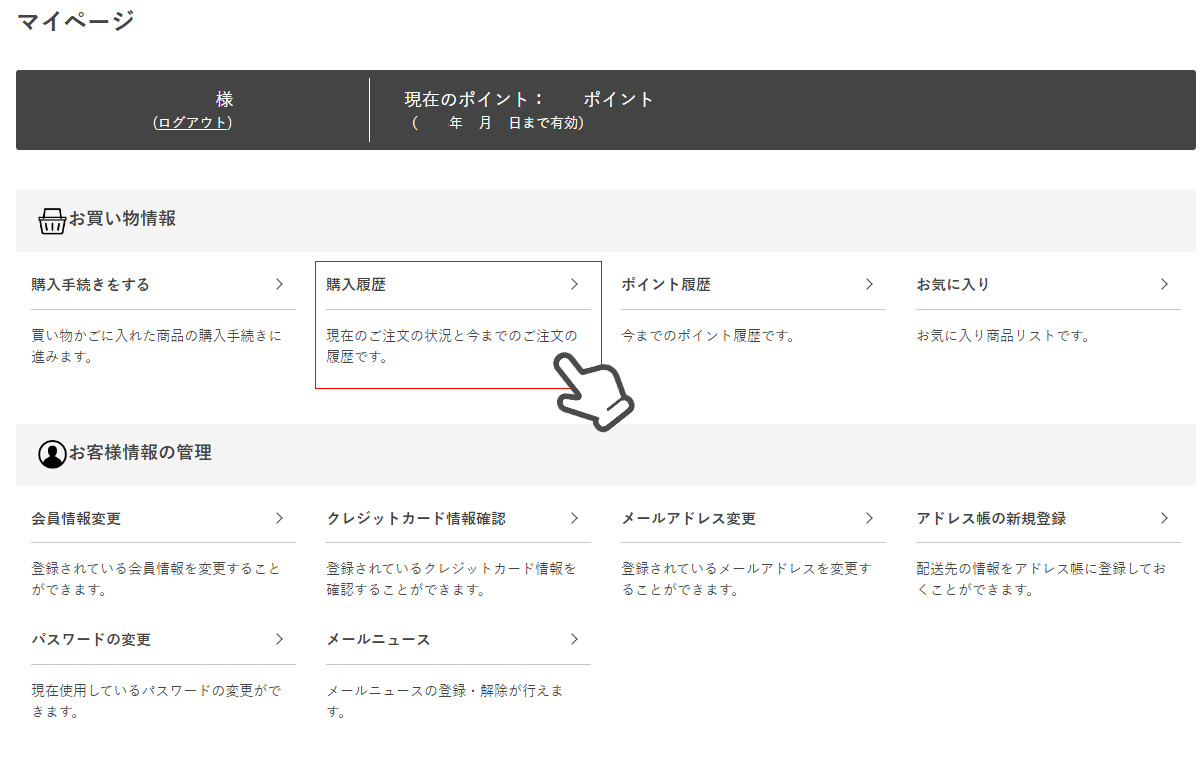1201x765 pixels.
Task: Click chevron arrow beside お気に入り
Action: pos(1164,285)
